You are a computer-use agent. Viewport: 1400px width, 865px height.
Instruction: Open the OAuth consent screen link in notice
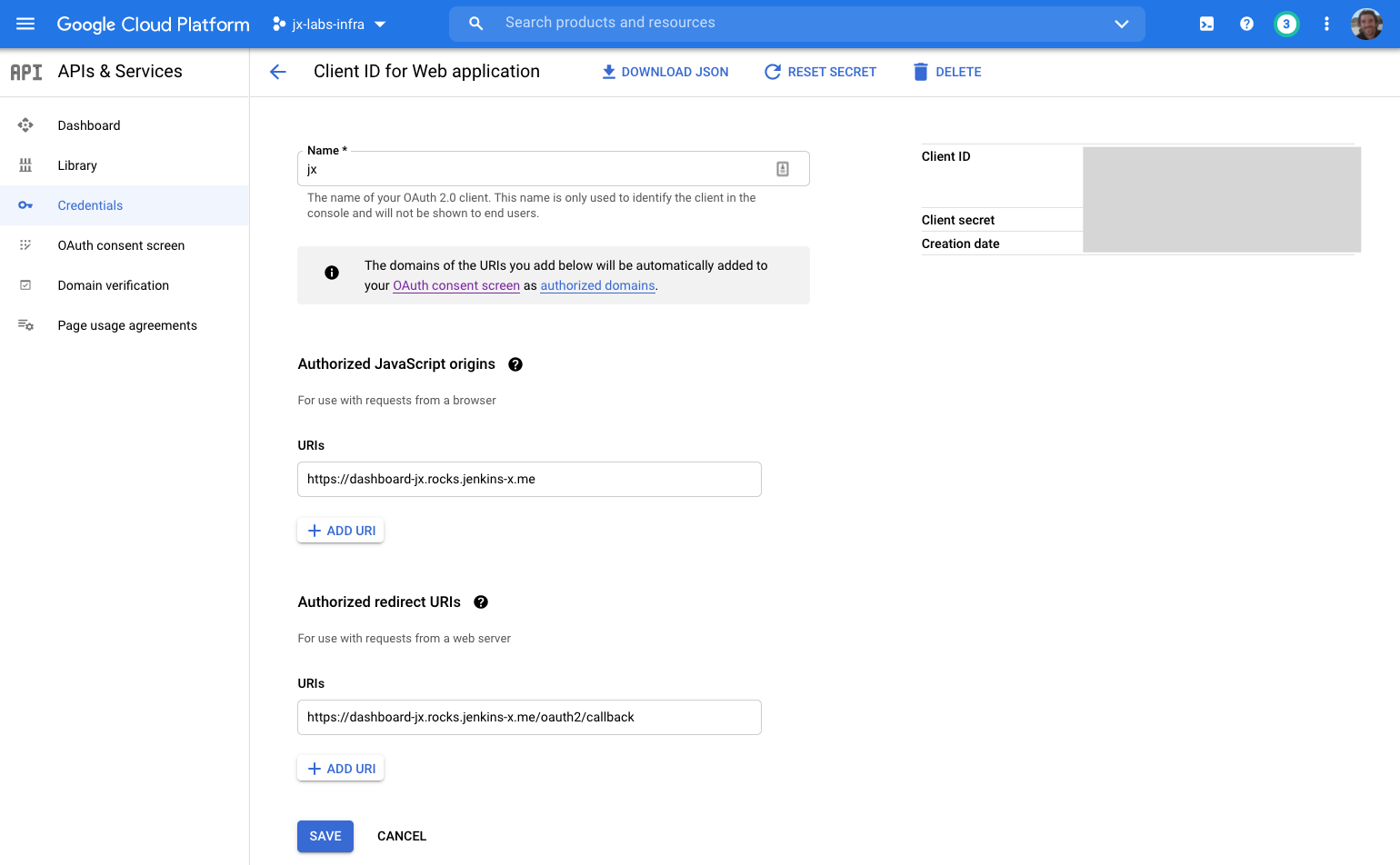click(x=456, y=285)
